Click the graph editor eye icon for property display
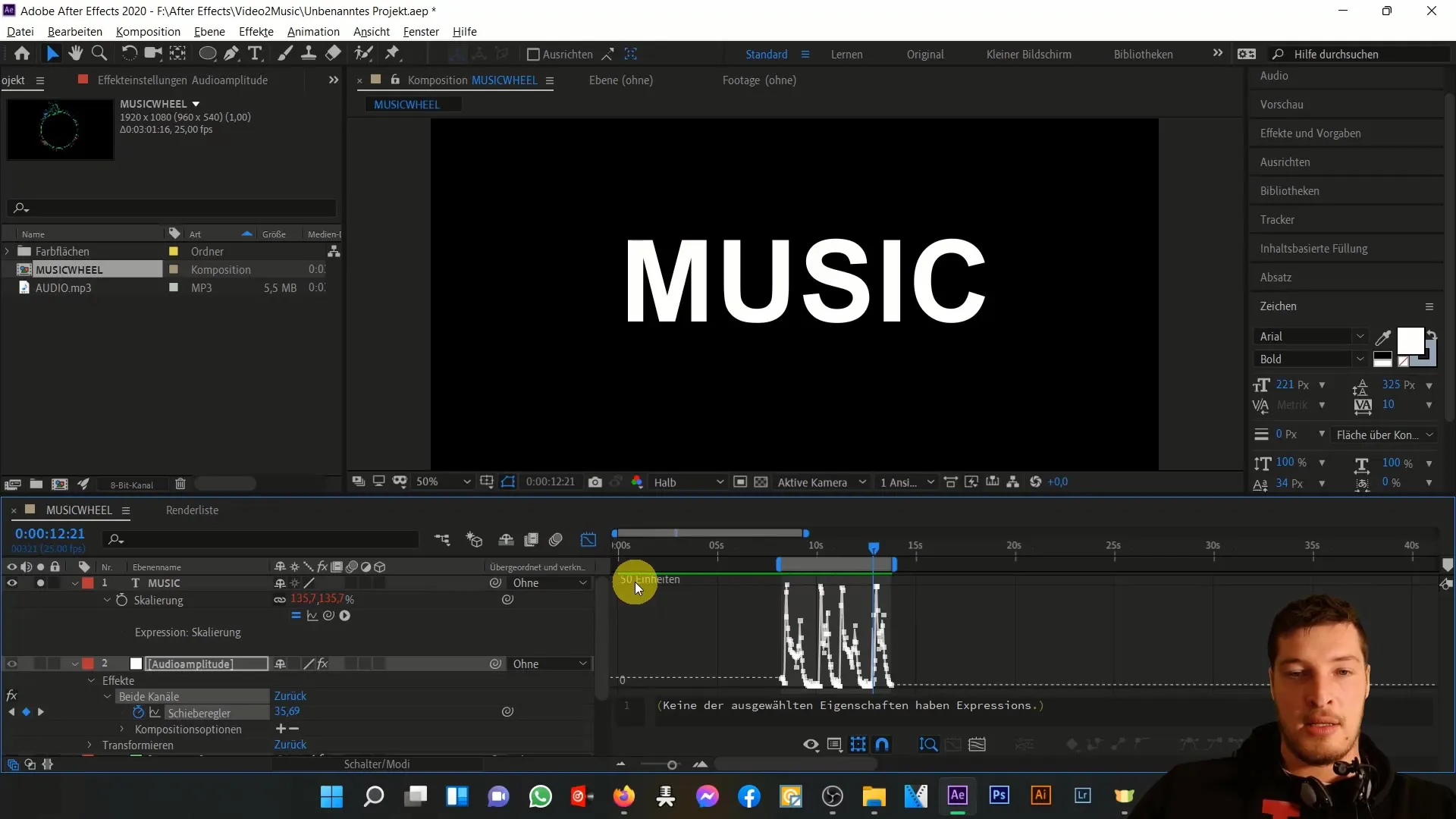This screenshot has height=819, width=1456. click(811, 745)
